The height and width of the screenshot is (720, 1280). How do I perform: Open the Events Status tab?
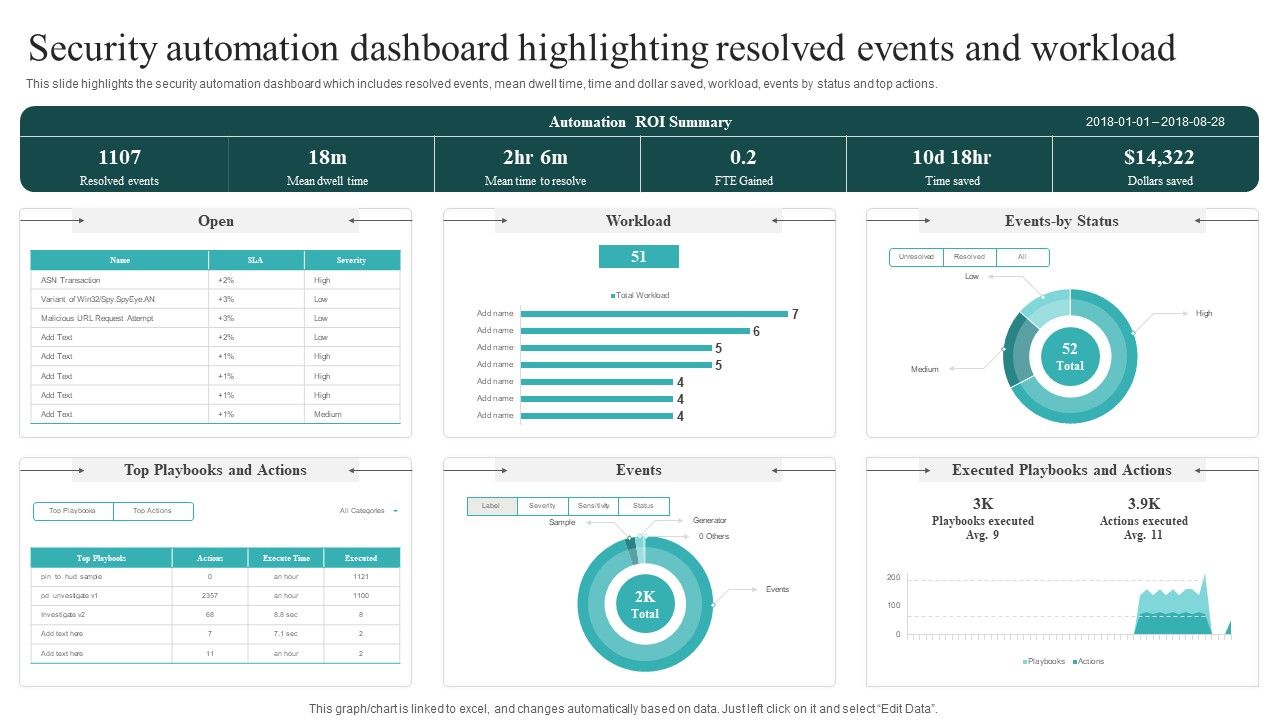[643, 506]
